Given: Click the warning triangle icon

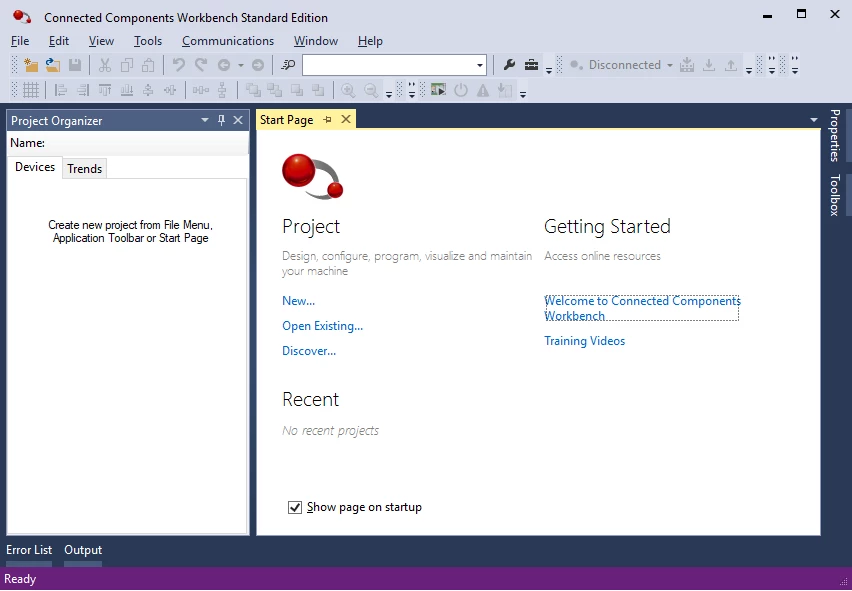Looking at the screenshot, I should tap(483, 90).
